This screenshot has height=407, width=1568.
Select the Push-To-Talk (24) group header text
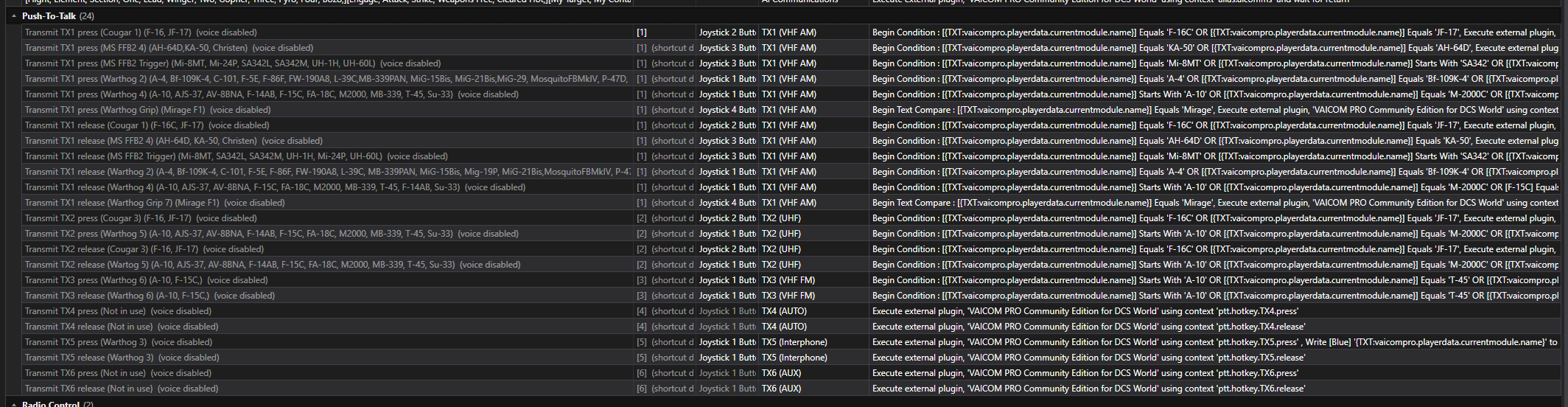click(x=58, y=16)
